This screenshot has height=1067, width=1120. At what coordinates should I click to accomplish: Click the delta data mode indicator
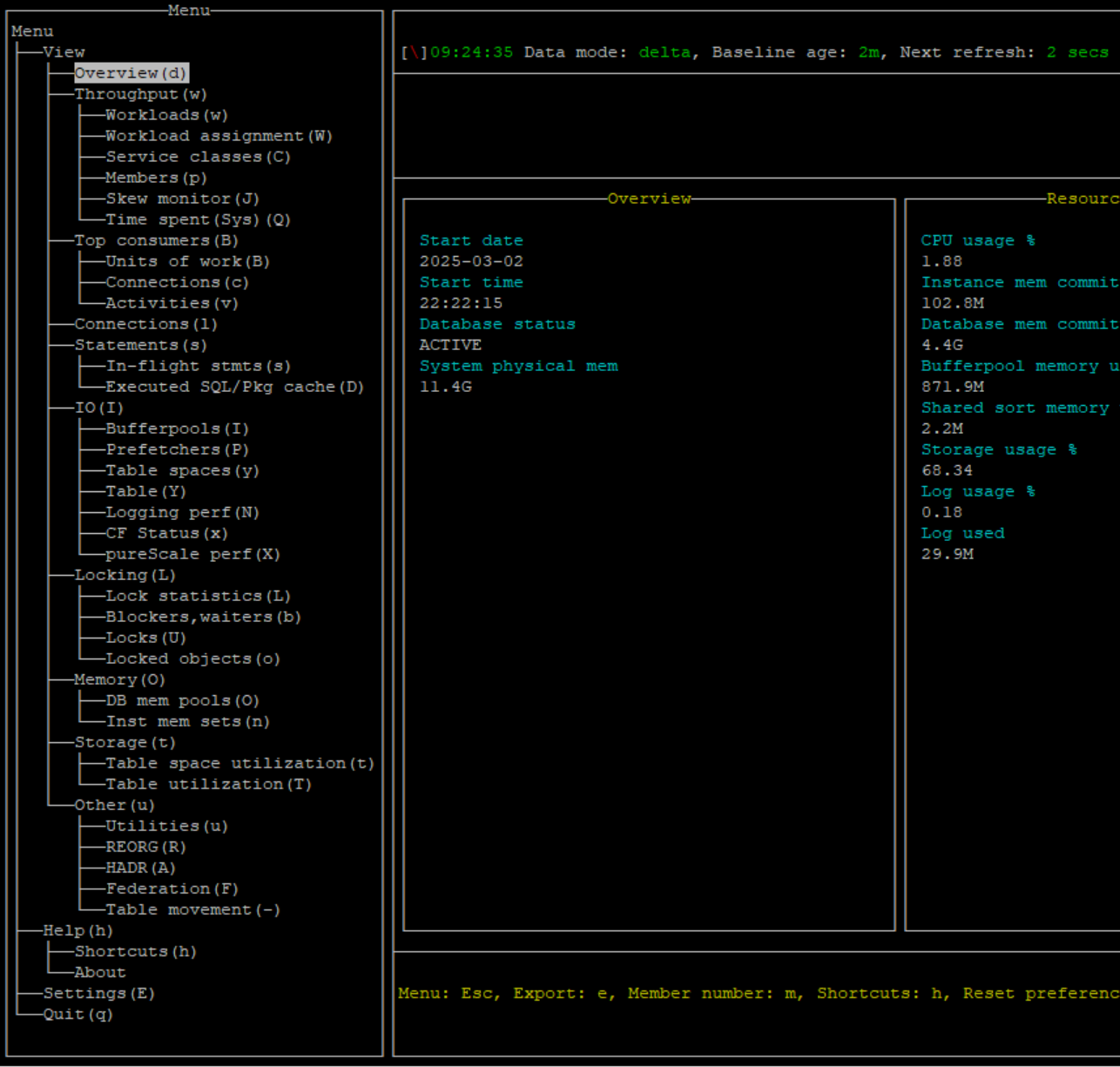tap(665, 52)
